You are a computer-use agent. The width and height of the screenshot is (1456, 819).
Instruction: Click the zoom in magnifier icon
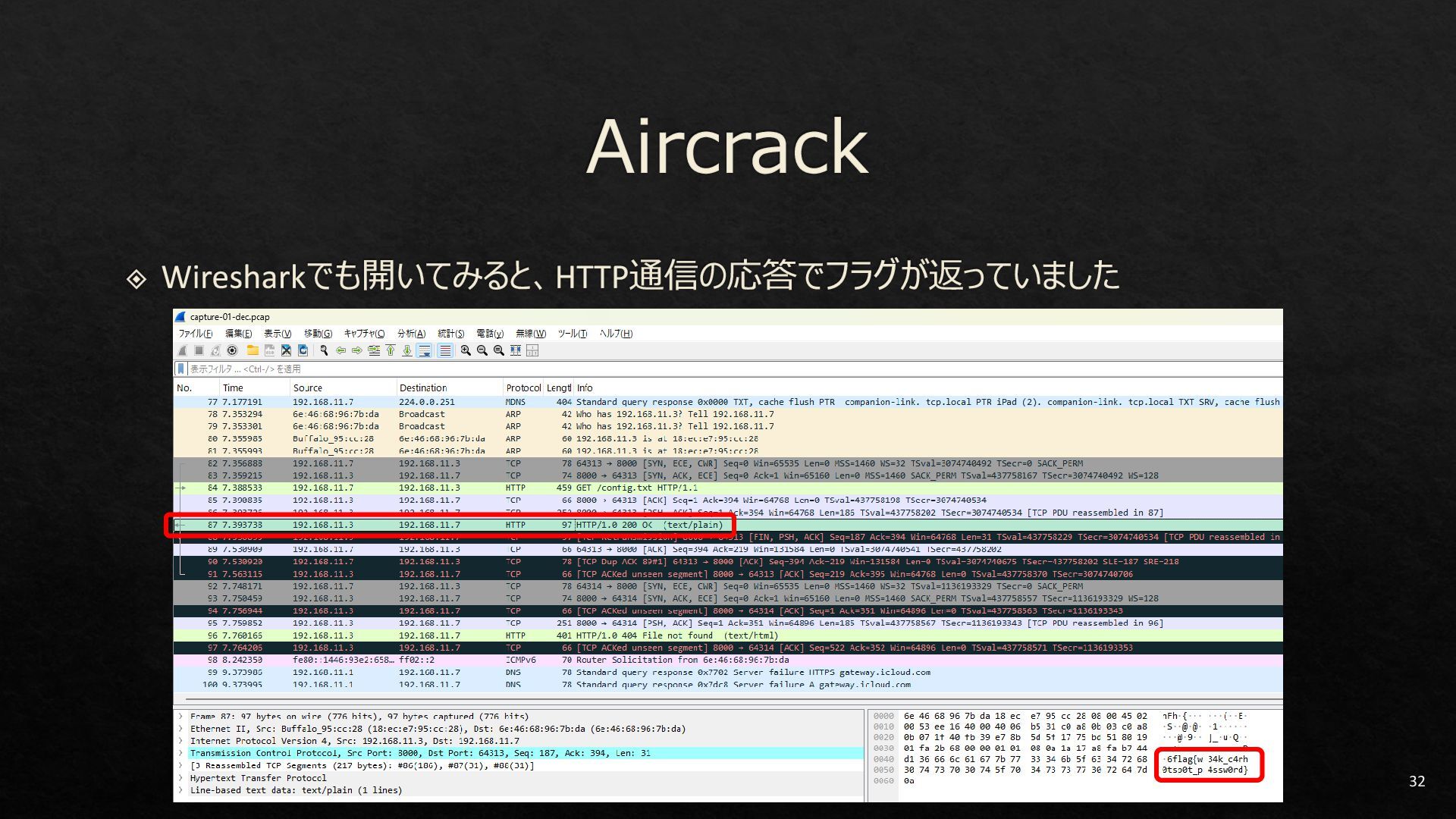466,350
